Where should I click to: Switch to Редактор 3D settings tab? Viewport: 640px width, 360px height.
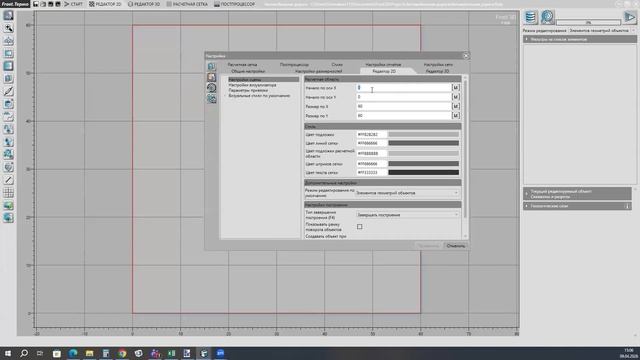437,71
